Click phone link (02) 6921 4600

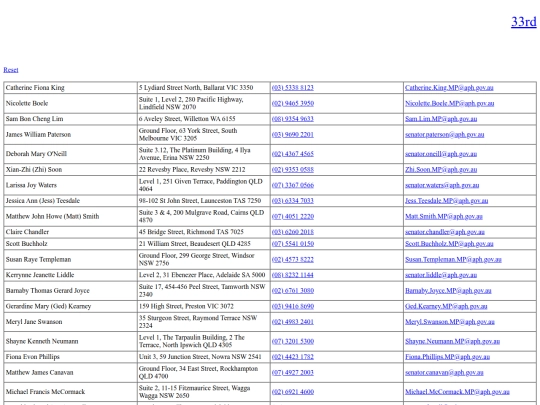coord(292,392)
